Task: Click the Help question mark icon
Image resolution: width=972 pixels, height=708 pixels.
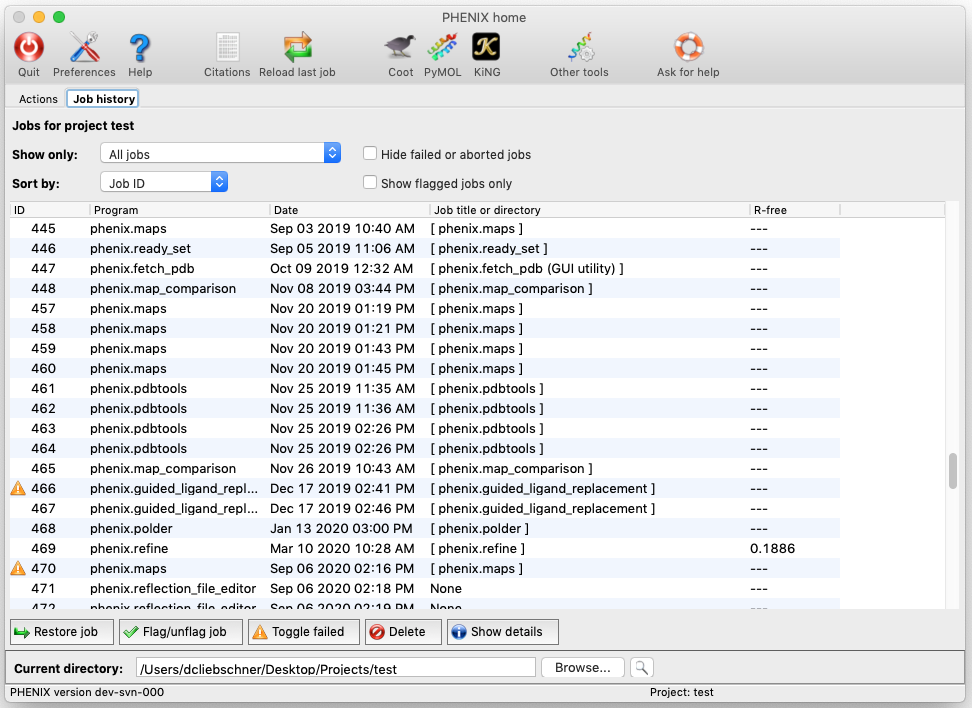Action: point(140,48)
